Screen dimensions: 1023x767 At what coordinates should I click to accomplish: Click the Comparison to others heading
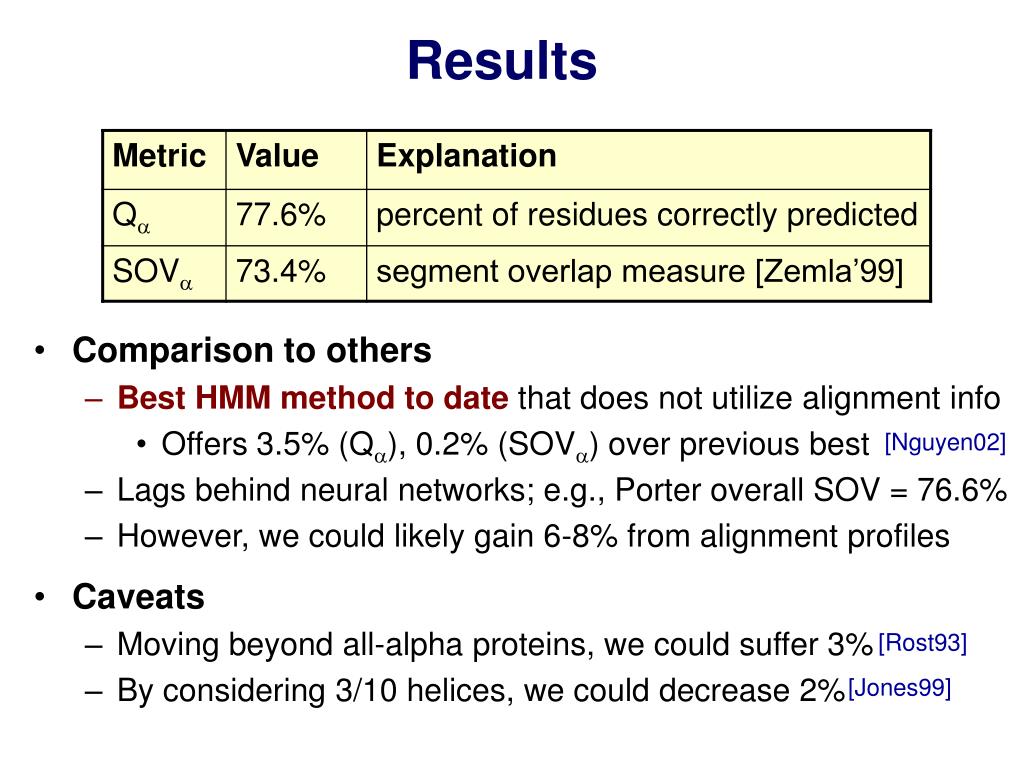click(x=252, y=351)
